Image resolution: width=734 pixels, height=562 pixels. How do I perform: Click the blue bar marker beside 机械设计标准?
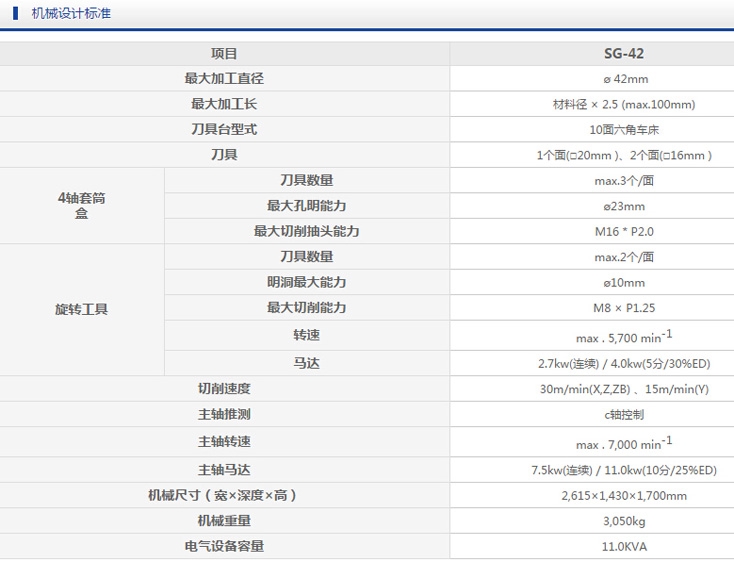15,13
